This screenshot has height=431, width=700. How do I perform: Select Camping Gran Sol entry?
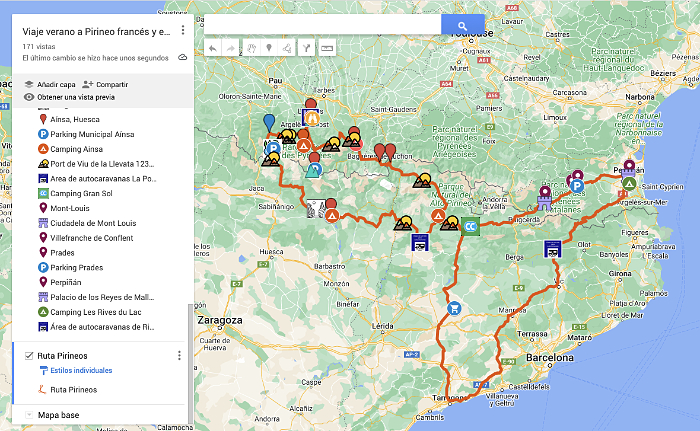coord(81,193)
